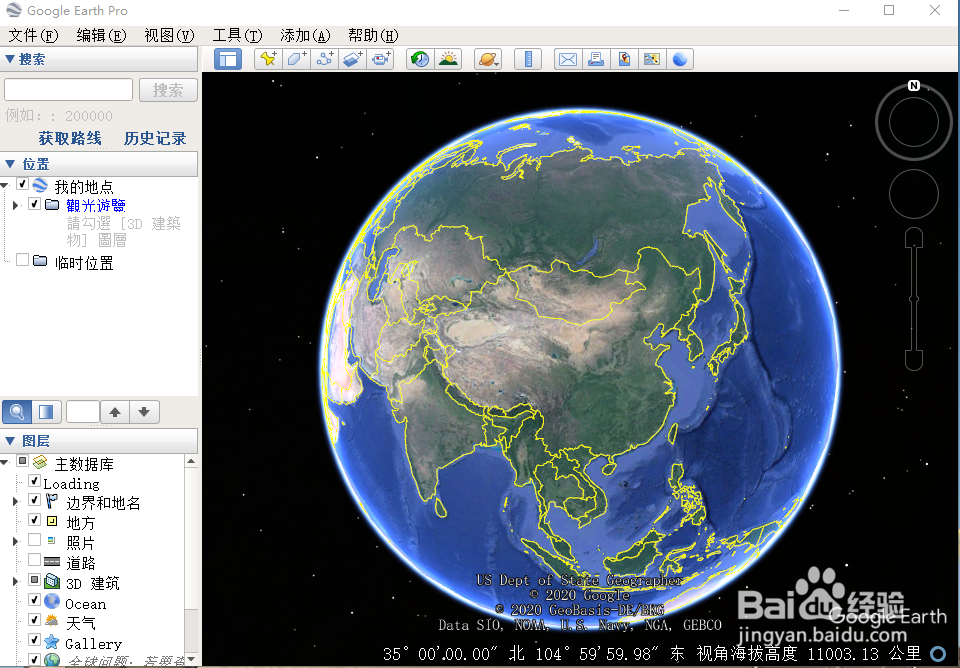Toggle the sidebar visibility button

click(228, 59)
